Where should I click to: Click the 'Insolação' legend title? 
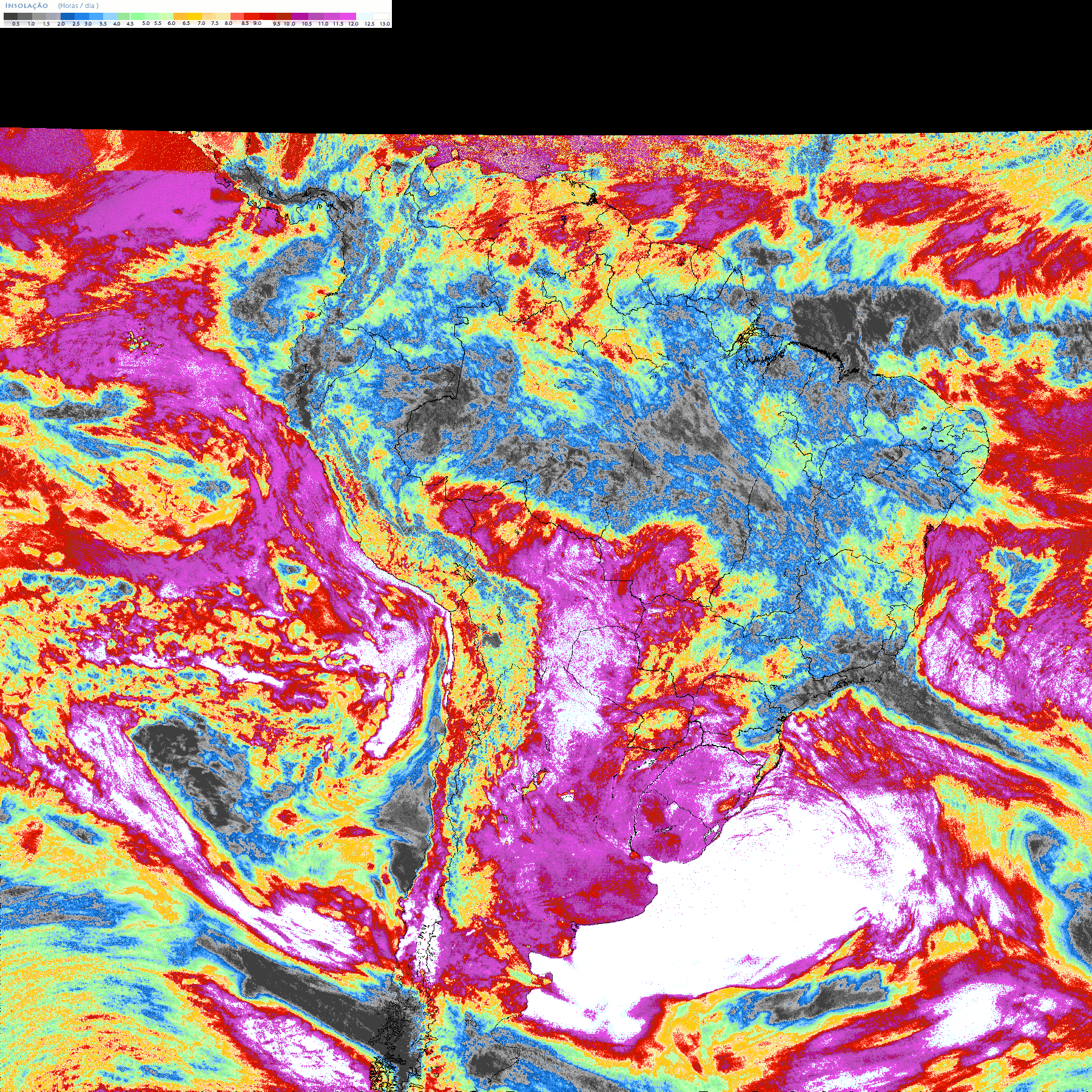[27, 5]
